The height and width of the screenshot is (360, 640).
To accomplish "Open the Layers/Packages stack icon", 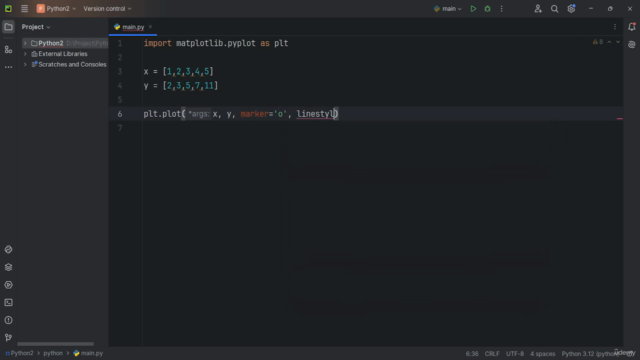I will point(8,267).
